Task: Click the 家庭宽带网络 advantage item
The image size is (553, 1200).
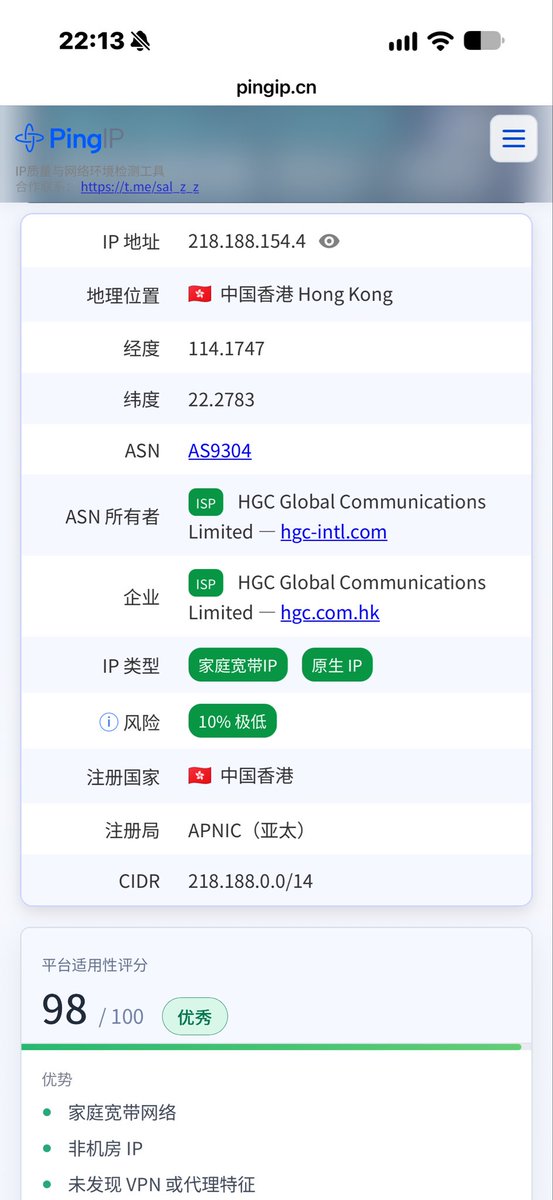Action: 122,1112
